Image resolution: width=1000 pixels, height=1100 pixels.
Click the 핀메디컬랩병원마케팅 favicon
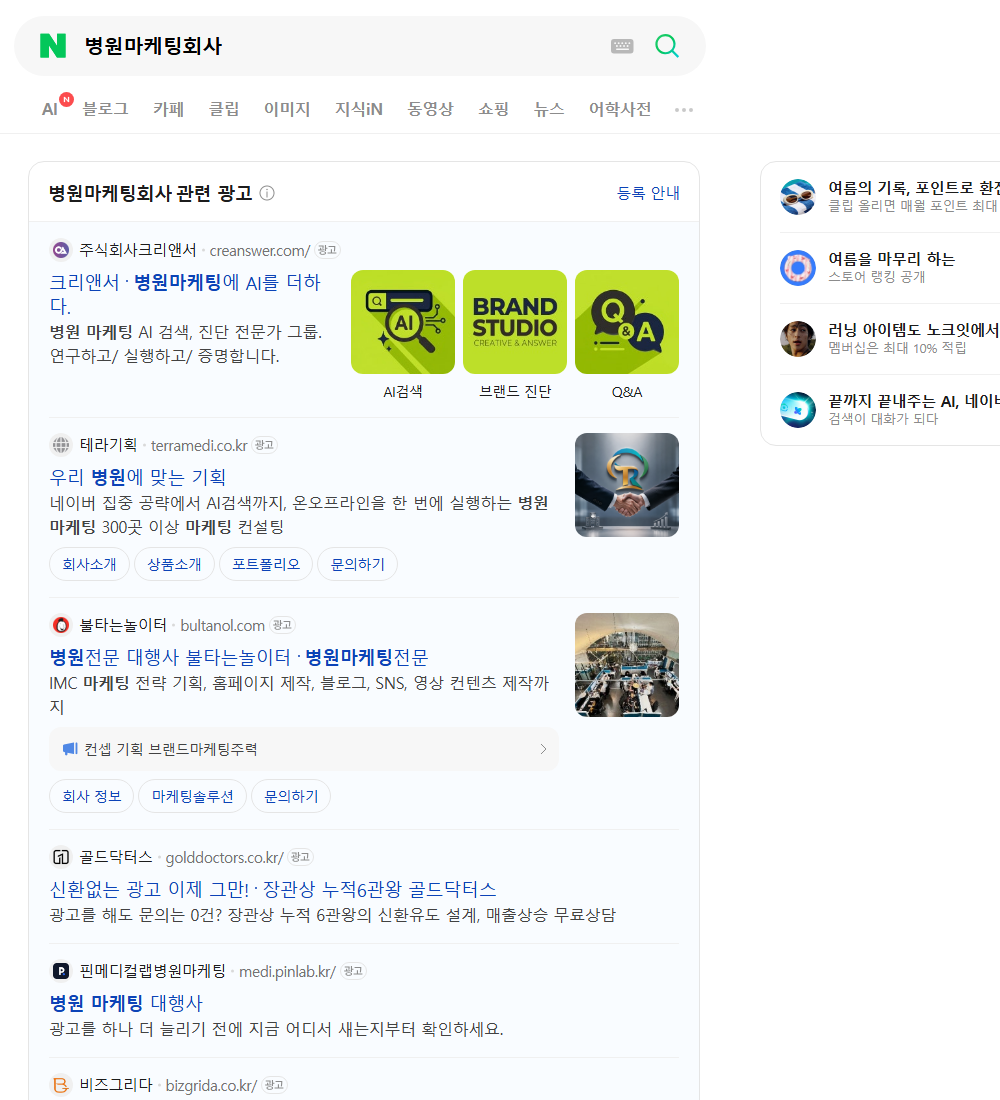pyautogui.click(x=61, y=971)
